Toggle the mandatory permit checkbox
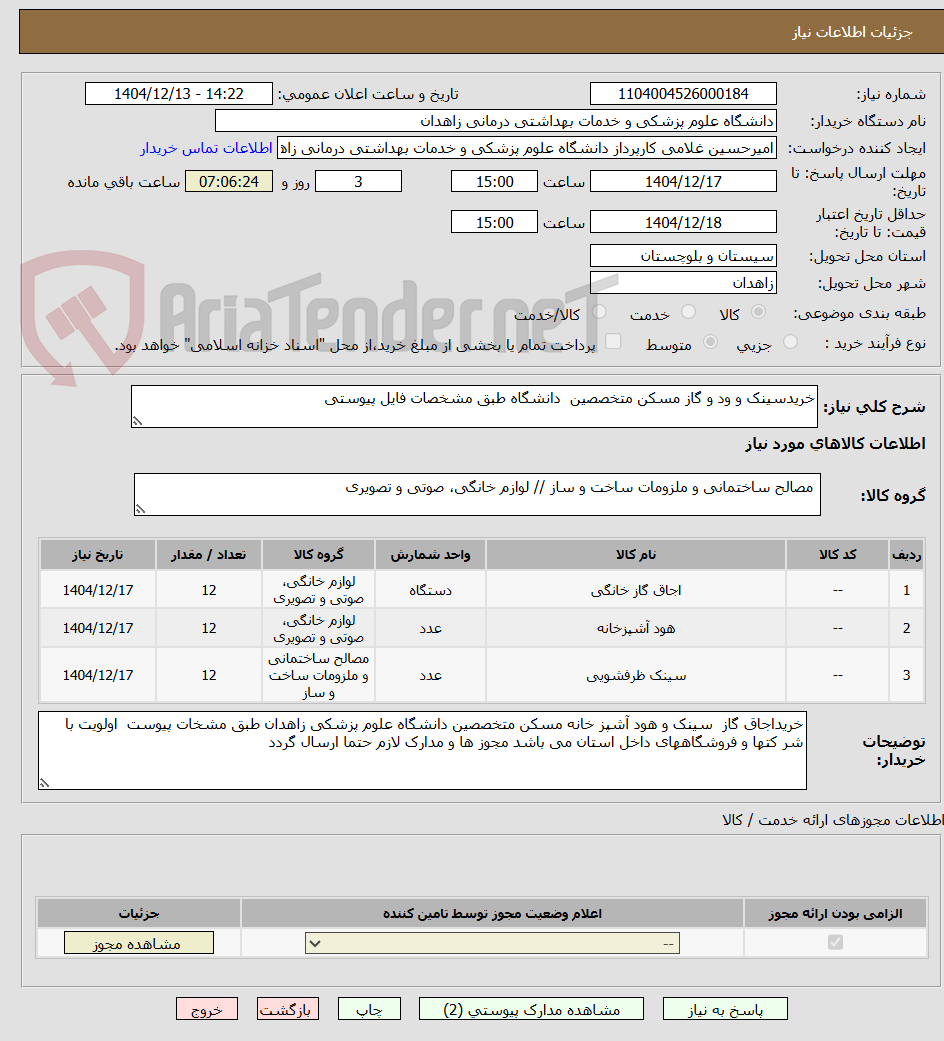Image resolution: width=944 pixels, height=1041 pixels. [x=835, y=942]
